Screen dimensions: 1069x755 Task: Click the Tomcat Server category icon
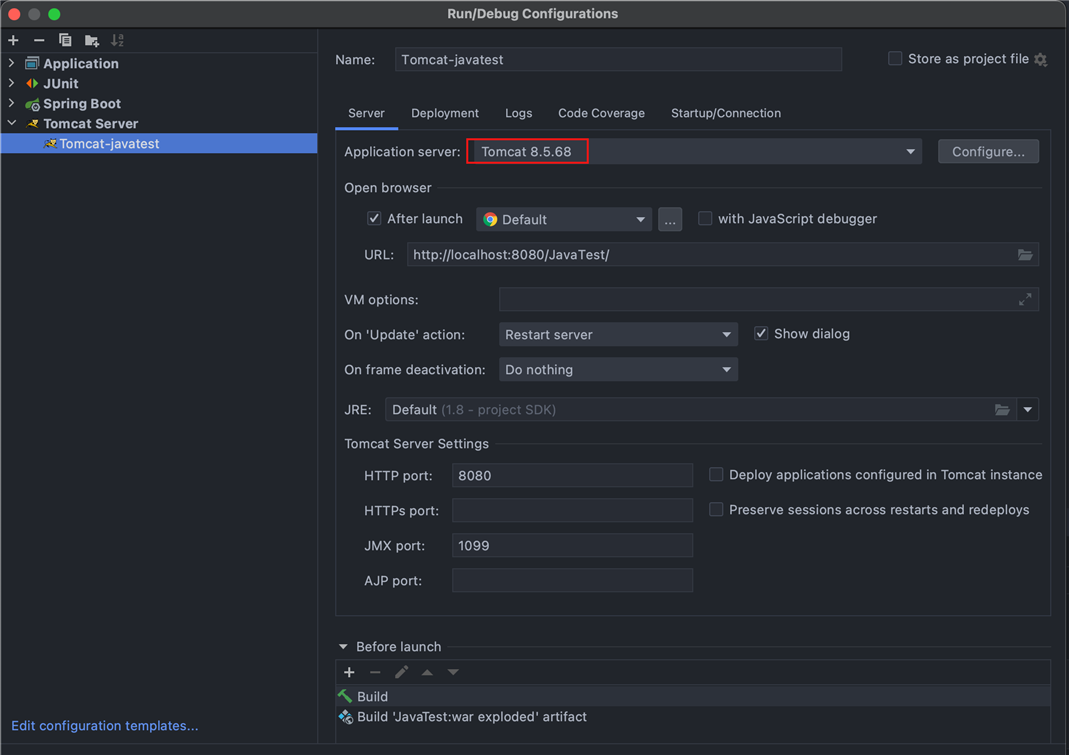point(32,123)
